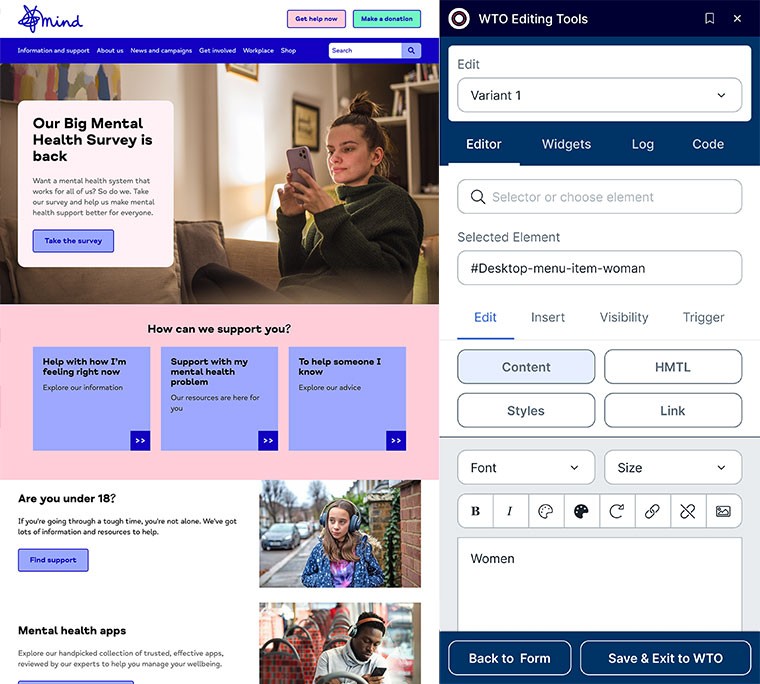Open News and campaigns menu
Image resolution: width=760 pixels, height=684 pixels.
[x=161, y=50]
